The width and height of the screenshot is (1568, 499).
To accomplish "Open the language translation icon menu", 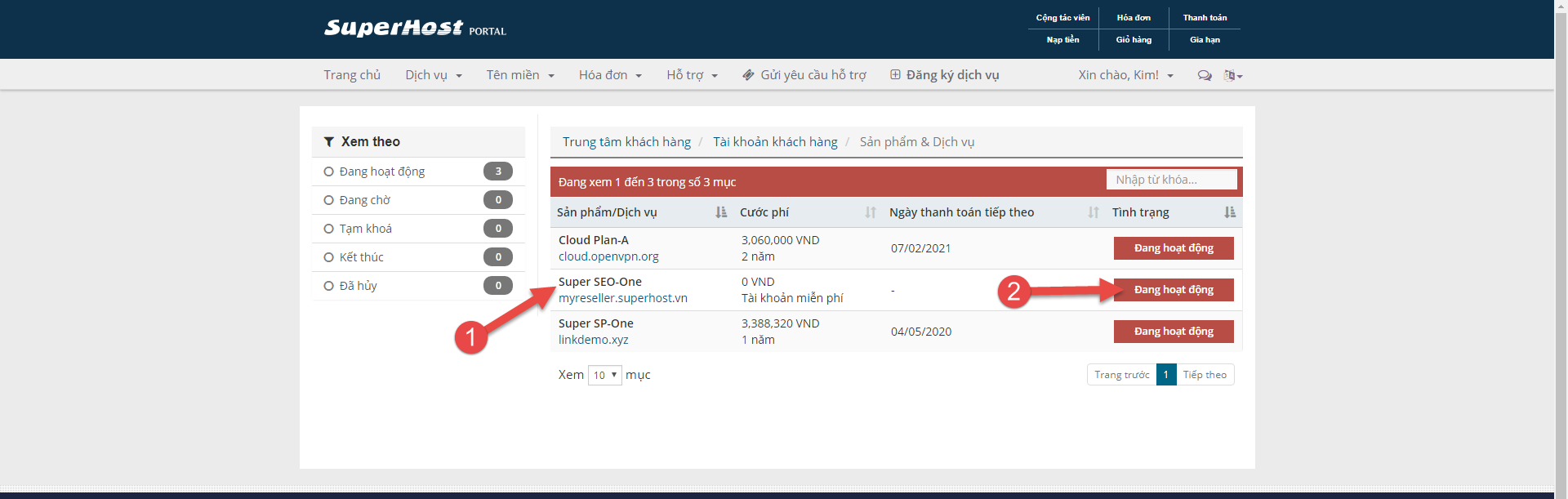I will pos(1232,75).
